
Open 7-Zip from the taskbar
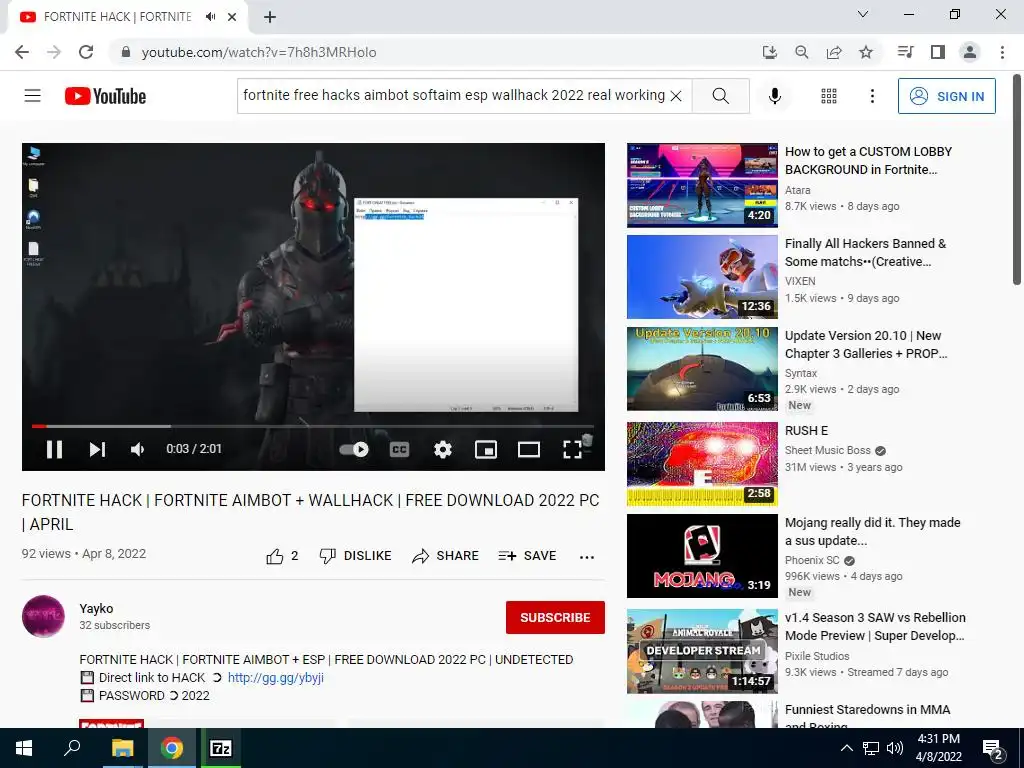[x=221, y=748]
